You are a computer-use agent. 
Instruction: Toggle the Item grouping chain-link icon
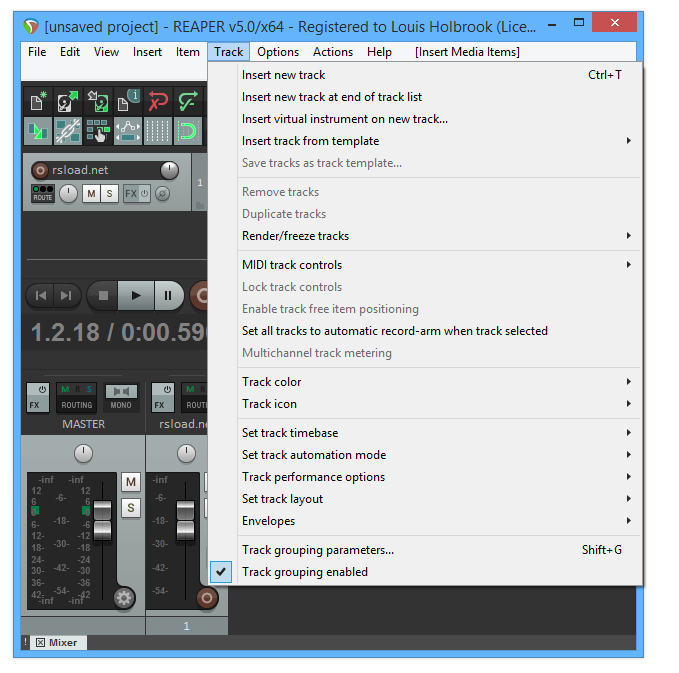(x=68, y=130)
